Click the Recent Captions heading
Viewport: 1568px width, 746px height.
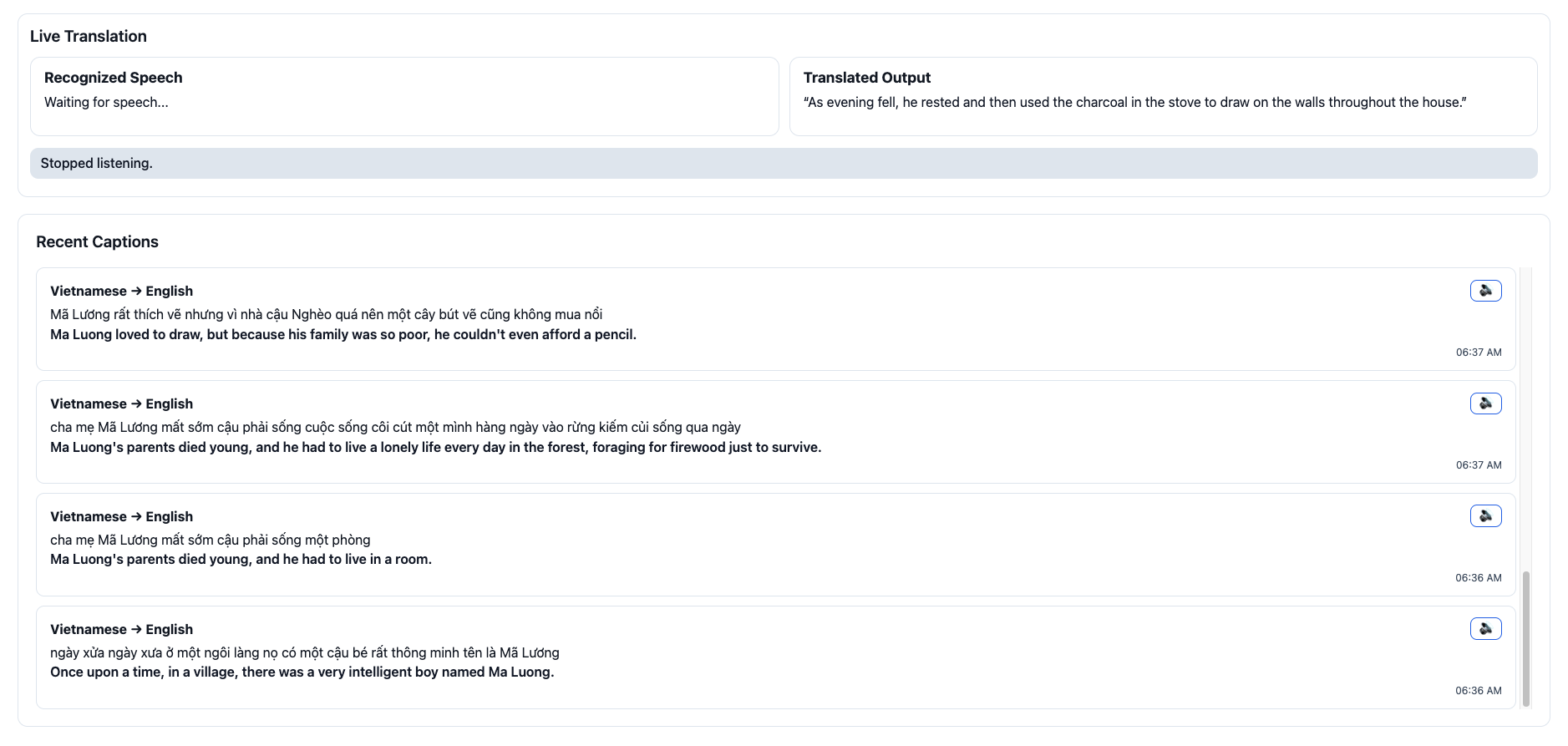click(97, 242)
